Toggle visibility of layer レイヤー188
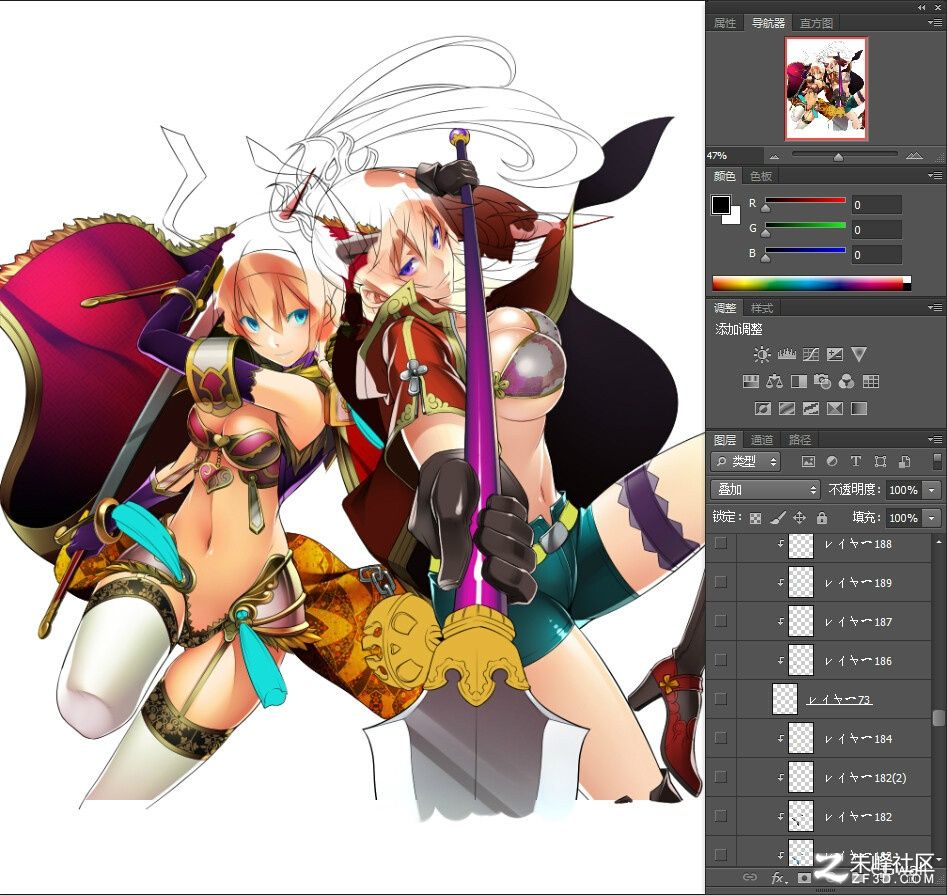947x895 pixels. (x=721, y=544)
